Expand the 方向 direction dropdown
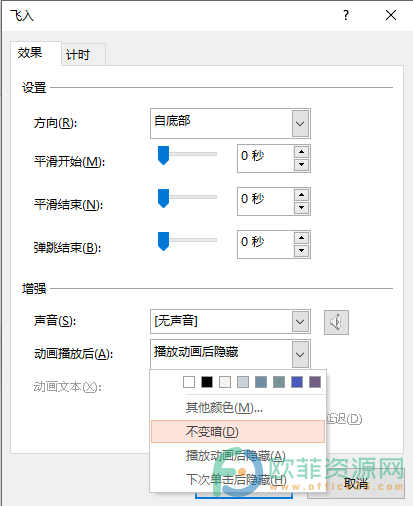Screen dimensions: 413x506 300,124
